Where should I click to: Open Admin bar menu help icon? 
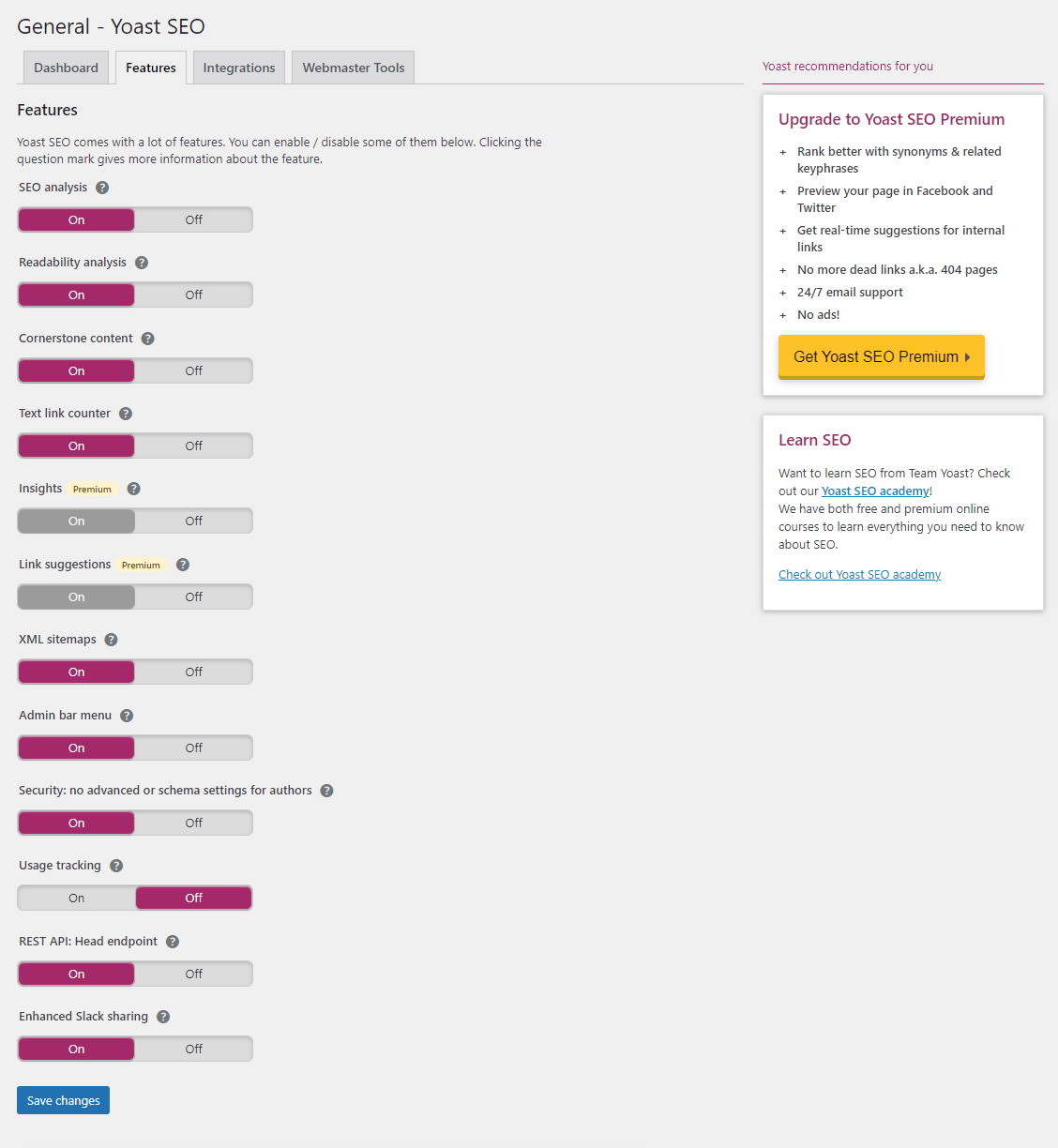[x=127, y=716]
